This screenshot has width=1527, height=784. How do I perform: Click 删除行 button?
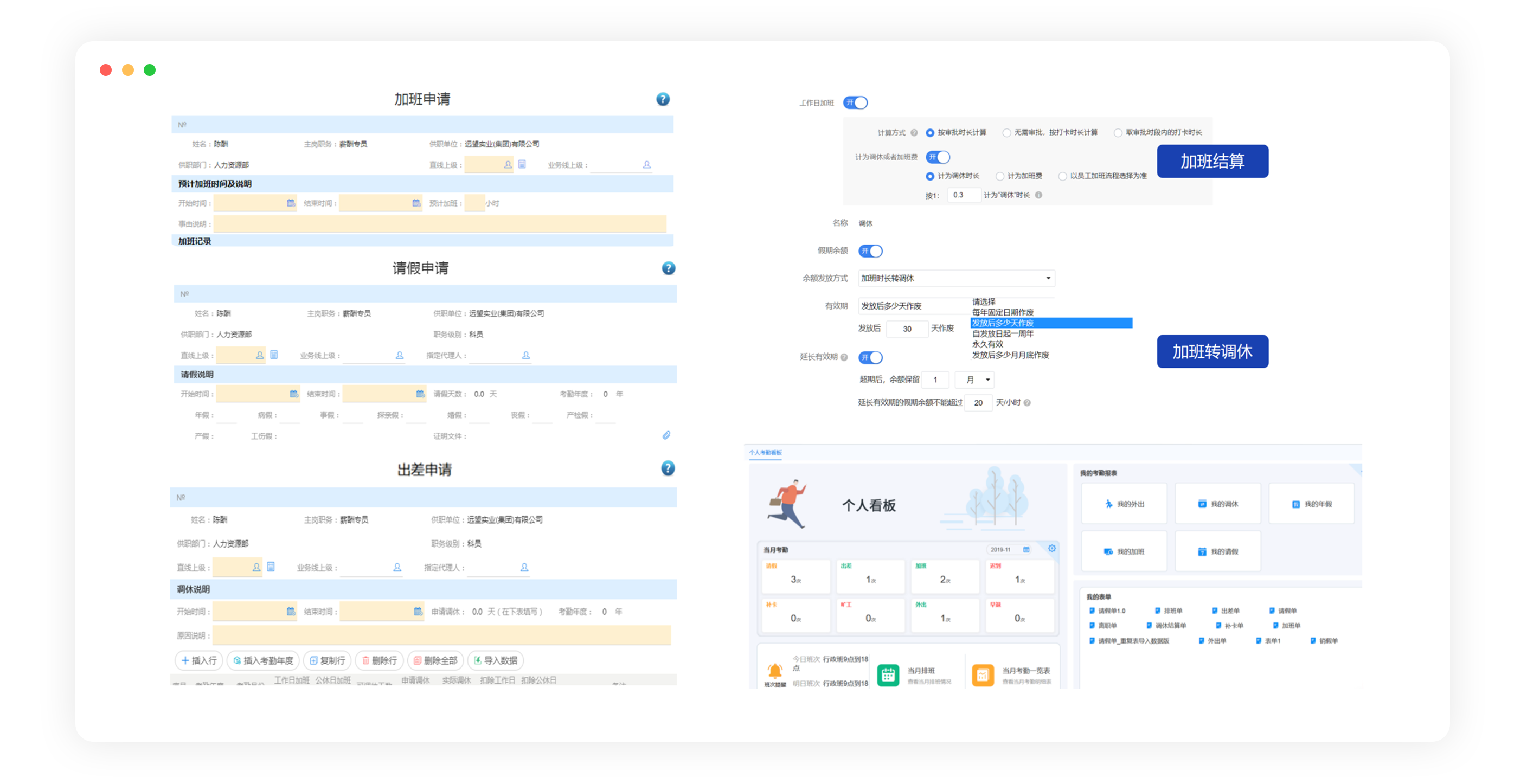coord(379,660)
